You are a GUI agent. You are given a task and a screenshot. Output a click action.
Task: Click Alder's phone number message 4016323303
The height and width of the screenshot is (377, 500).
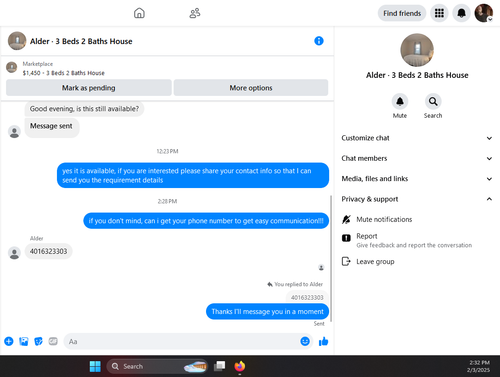point(49,251)
